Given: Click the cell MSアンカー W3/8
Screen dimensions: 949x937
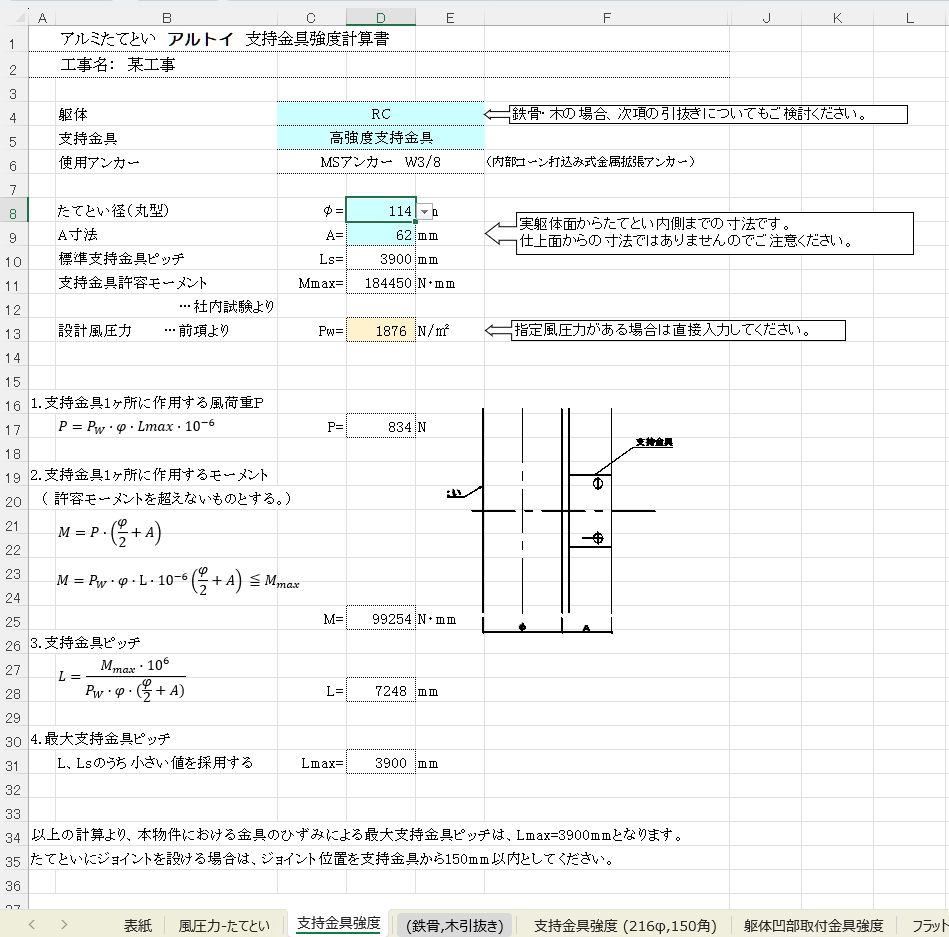Looking at the screenshot, I should point(381,162).
